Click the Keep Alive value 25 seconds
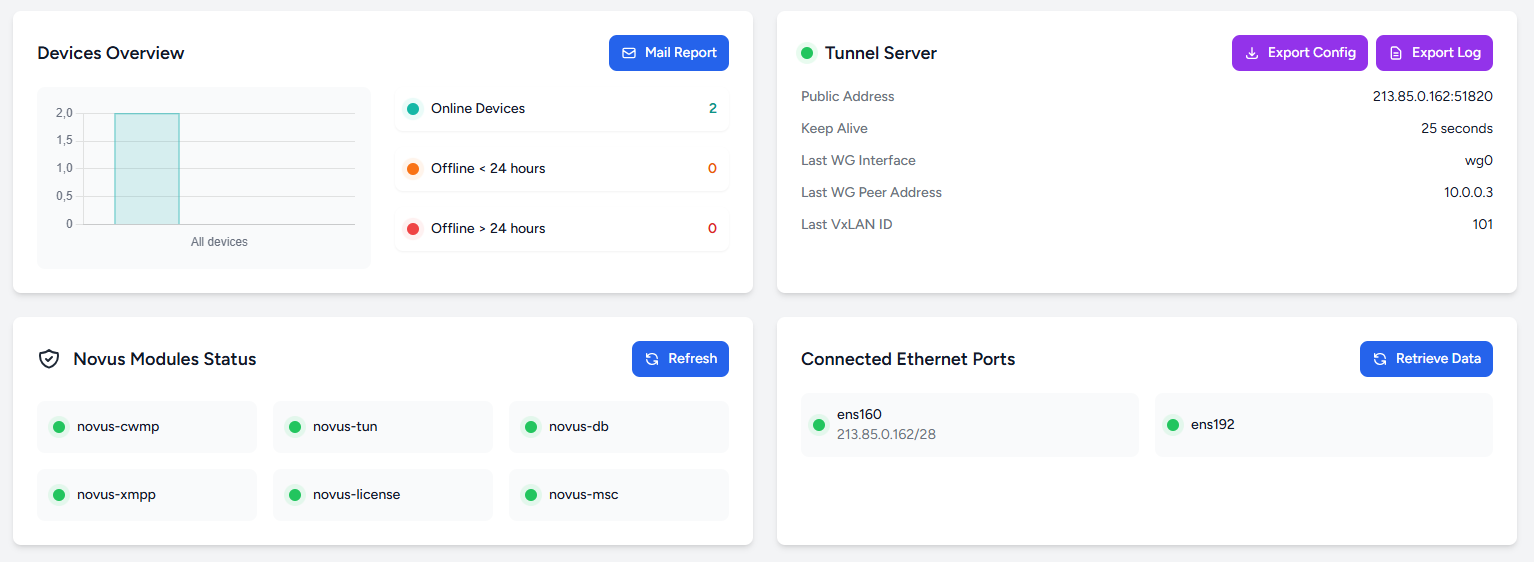 1457,129
